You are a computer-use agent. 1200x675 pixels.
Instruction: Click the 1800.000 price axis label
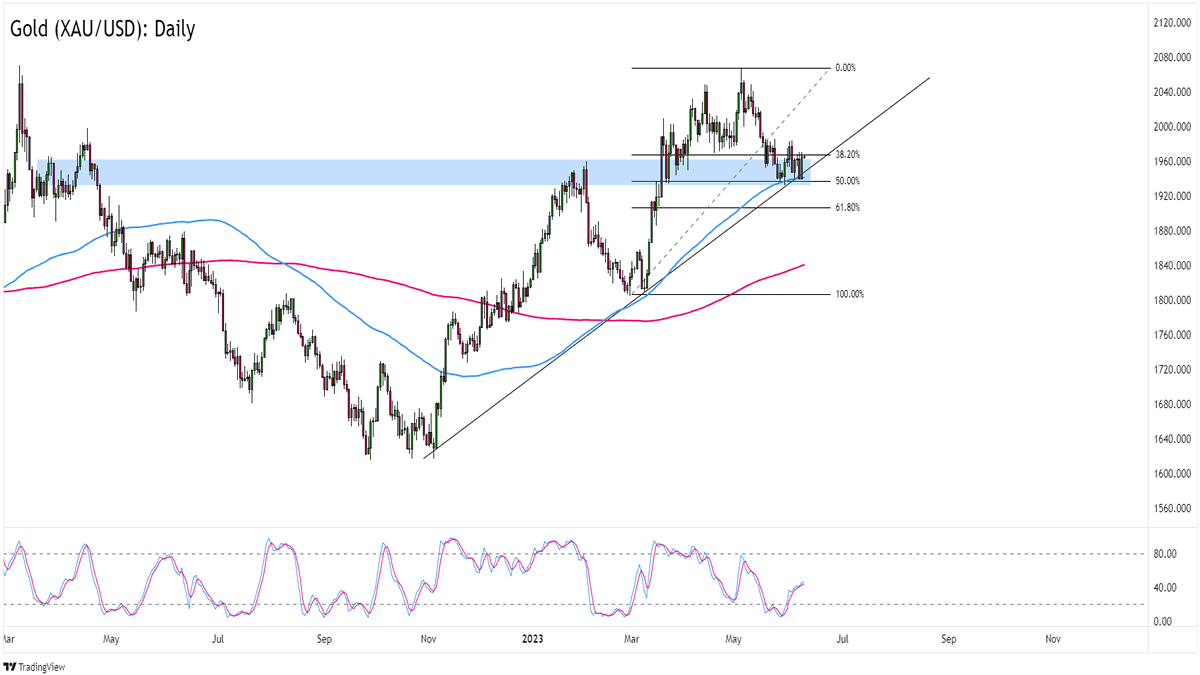point(1170,300)
